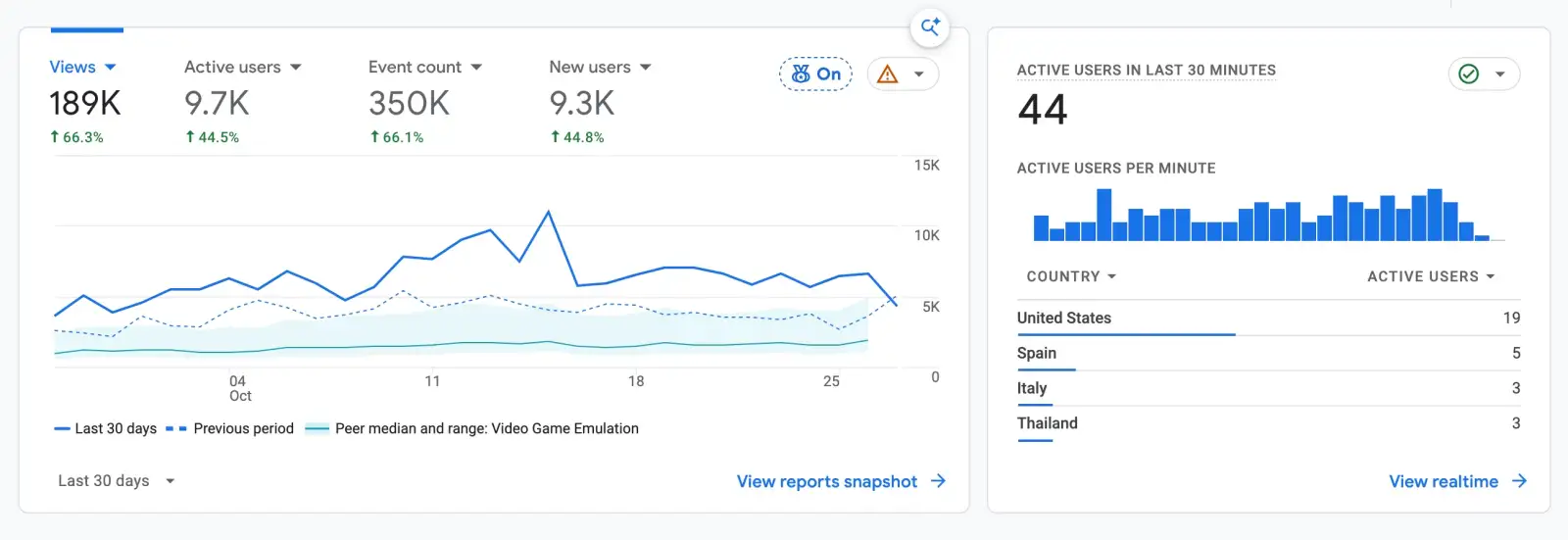Image resolution: width=1568 pixels, height=540 pixels.
Task: Open View reports snapshot link
Action: point(827,481)
